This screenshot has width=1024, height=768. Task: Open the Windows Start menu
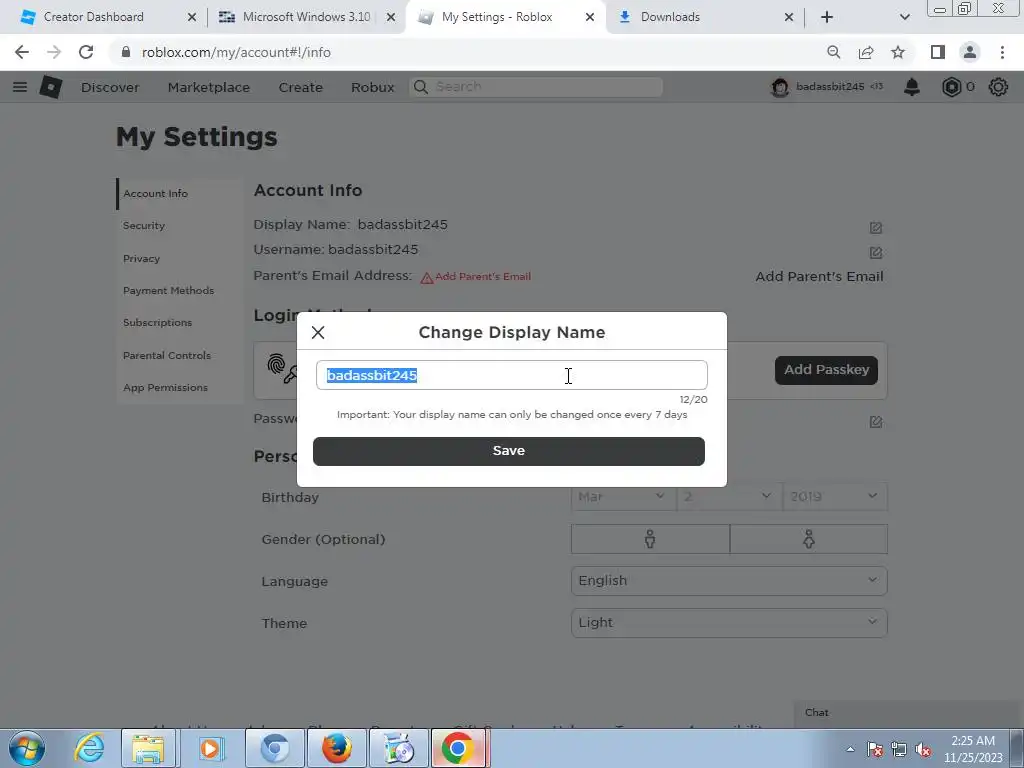tap(27, 748)
